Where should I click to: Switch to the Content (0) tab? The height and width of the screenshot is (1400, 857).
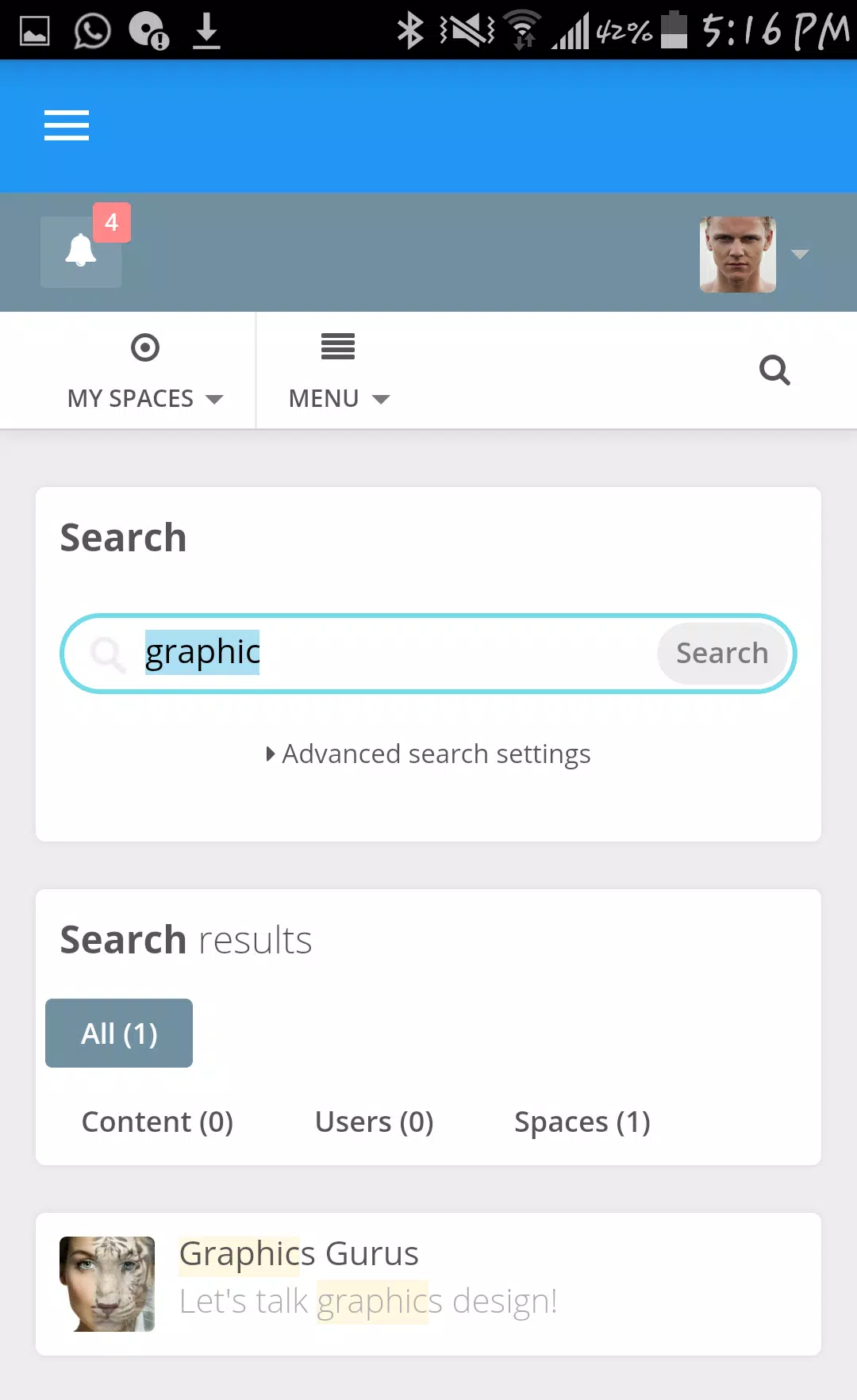pyautogui.click(x=157, y=1122)
